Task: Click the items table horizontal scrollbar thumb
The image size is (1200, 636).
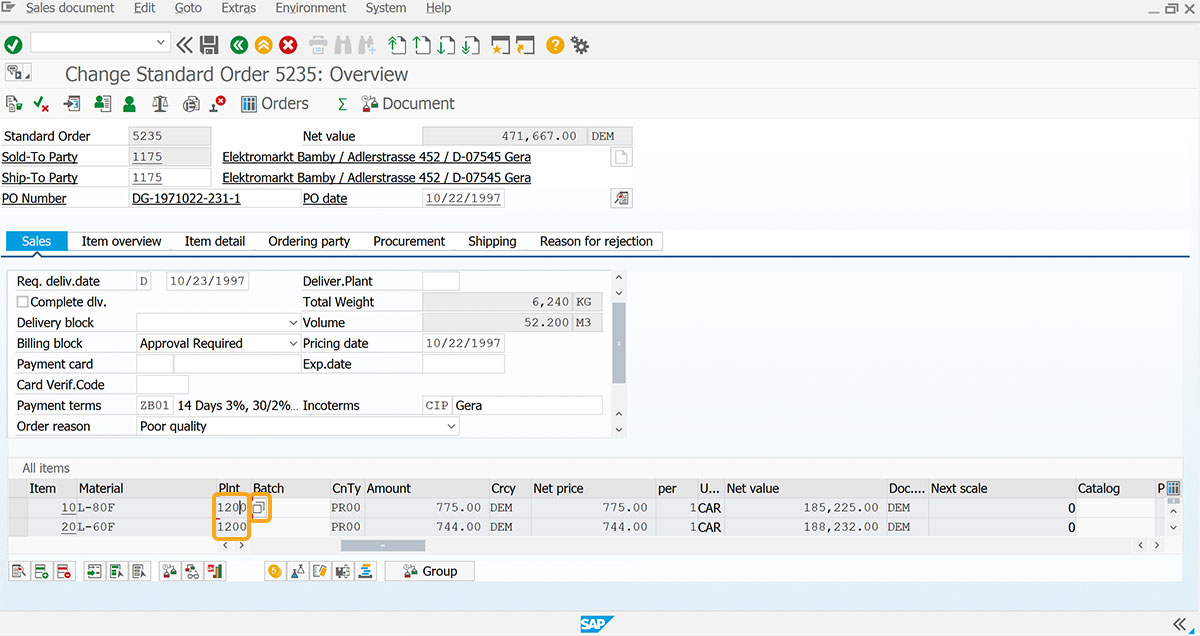Action: [x=383, y=545]
